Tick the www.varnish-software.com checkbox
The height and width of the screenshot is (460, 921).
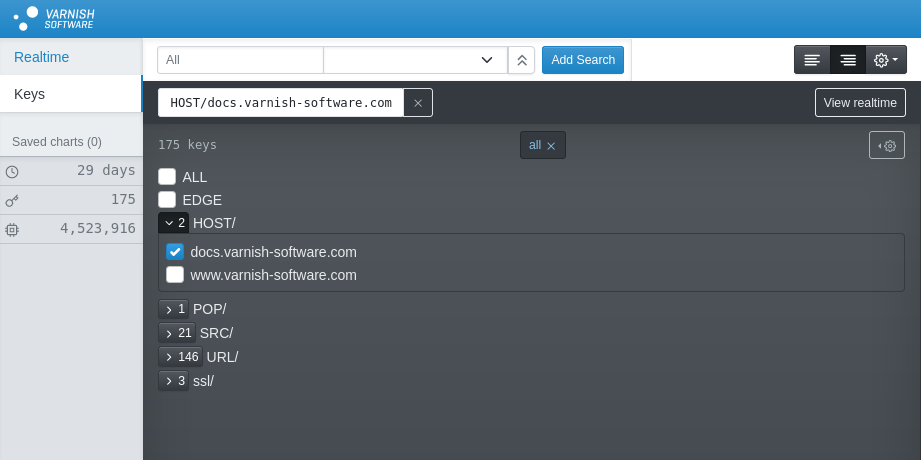(175, 275)
